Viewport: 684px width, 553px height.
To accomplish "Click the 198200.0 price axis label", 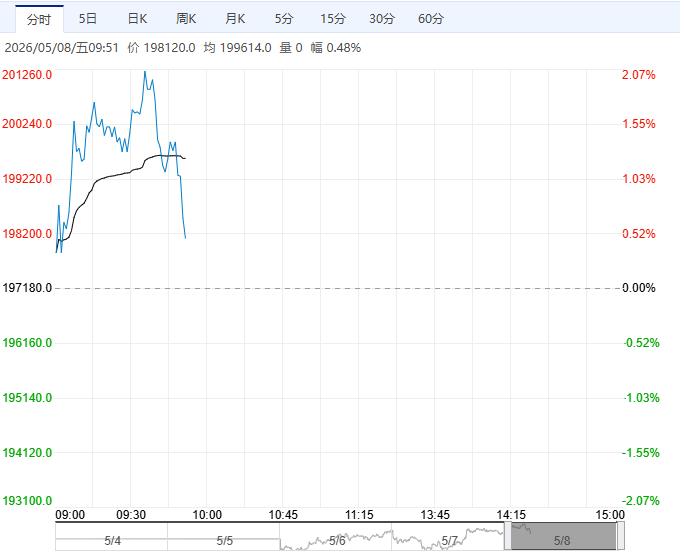I will (27, 234).
